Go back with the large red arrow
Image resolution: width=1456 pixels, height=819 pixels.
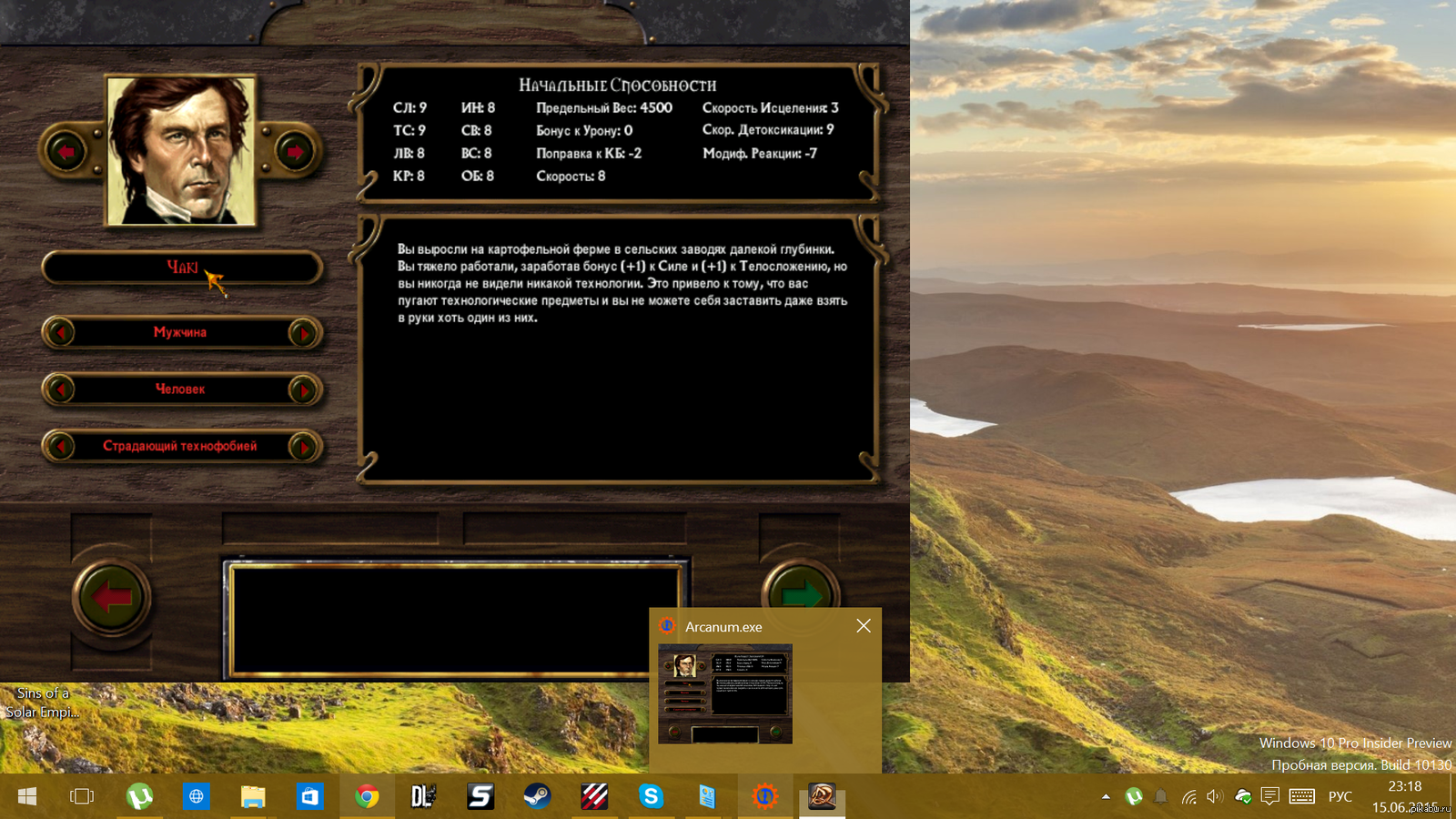click(x=112, y=597)
